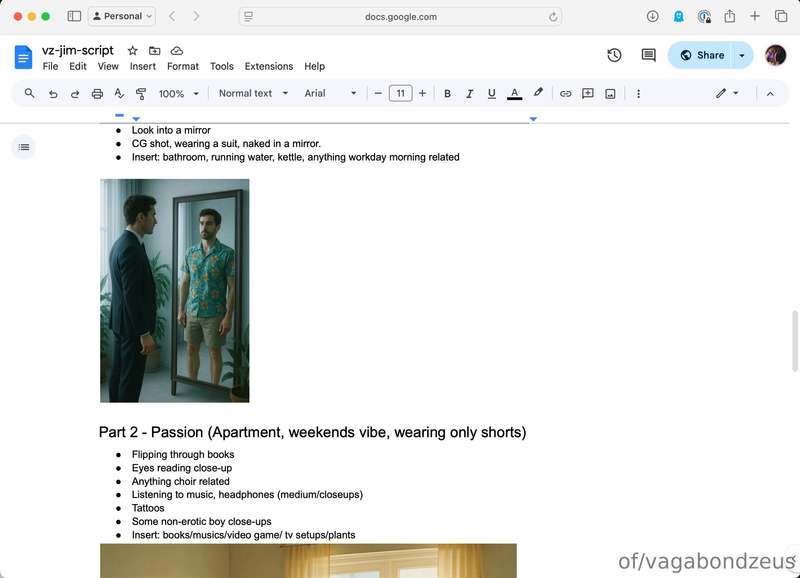Click the vertical scrollbar thumb
This screenshot has width=800, height=578.
(794, 341)
